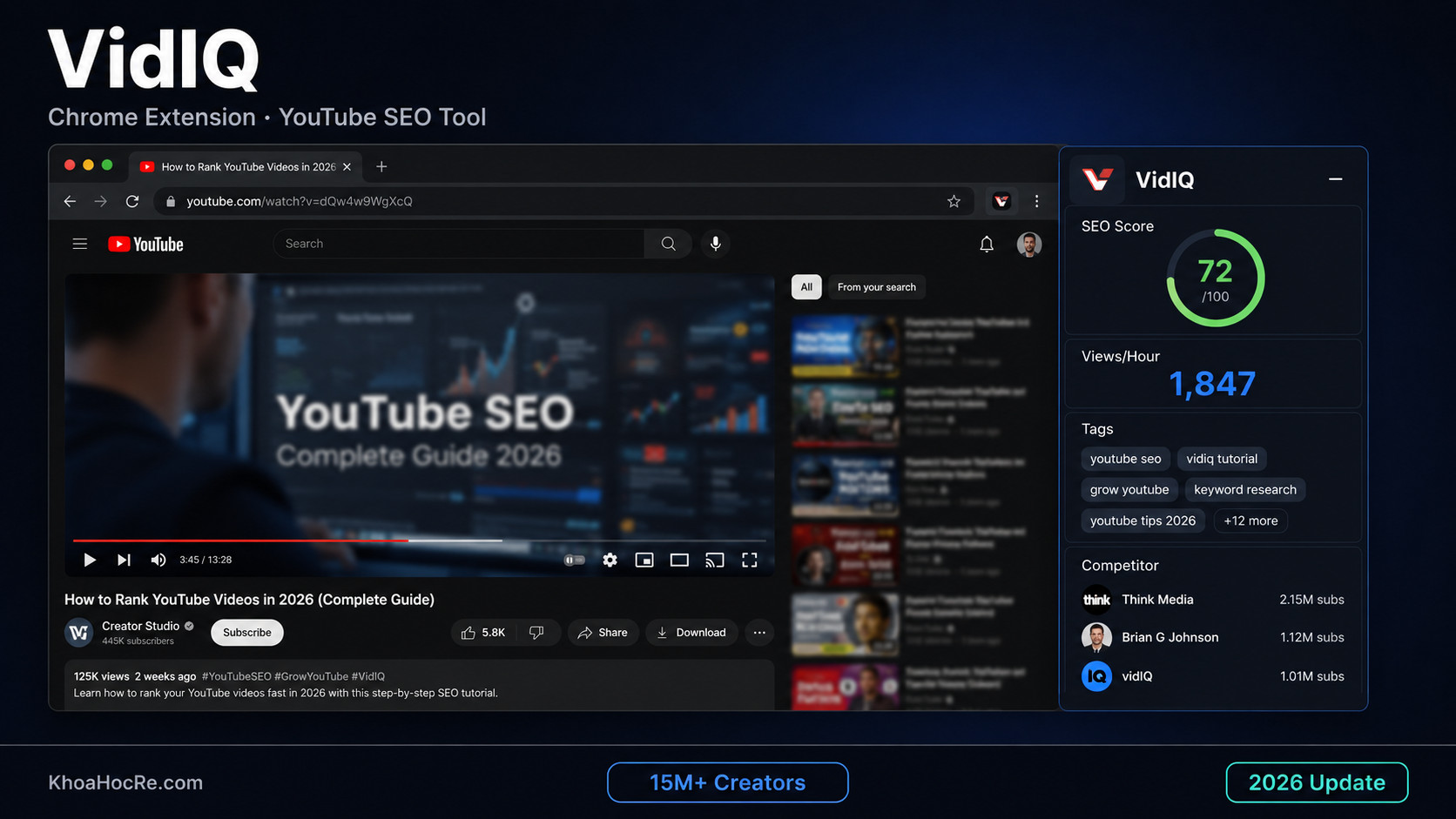This screenshot has width=1456, height=819.
Task: Open video settings gear
Action: point(610,560)
